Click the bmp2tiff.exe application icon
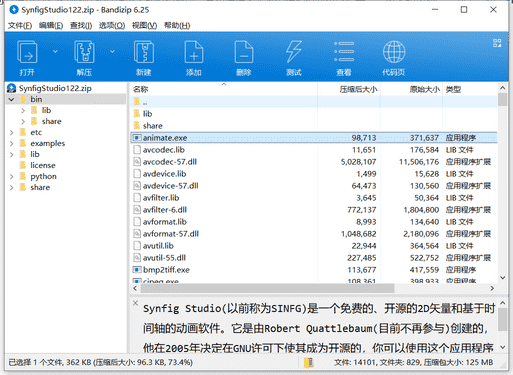This screenshot has height=375, width=513. (137, 270)
